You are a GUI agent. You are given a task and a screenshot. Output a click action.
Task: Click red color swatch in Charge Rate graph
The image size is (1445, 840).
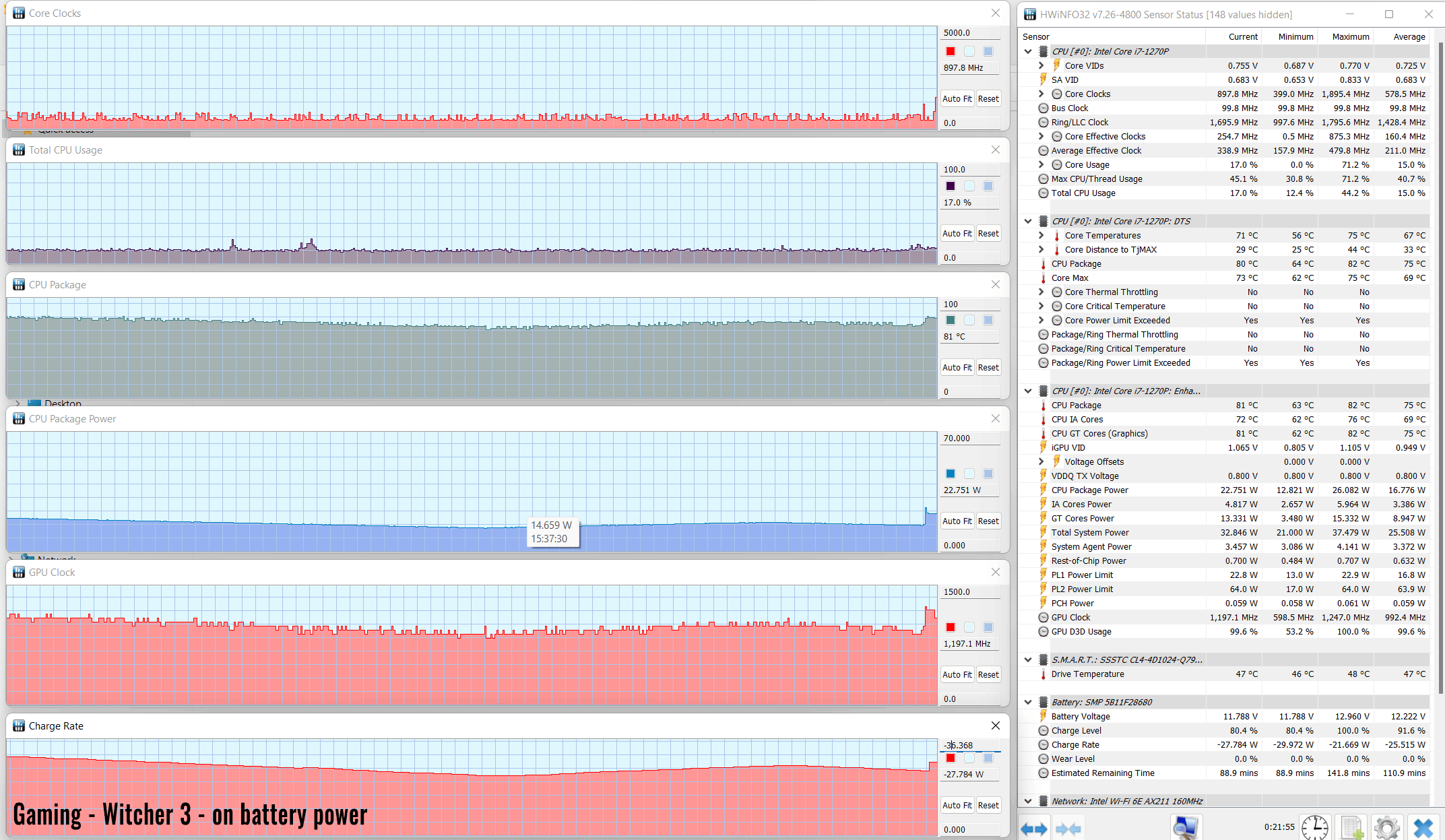(951, 758)
